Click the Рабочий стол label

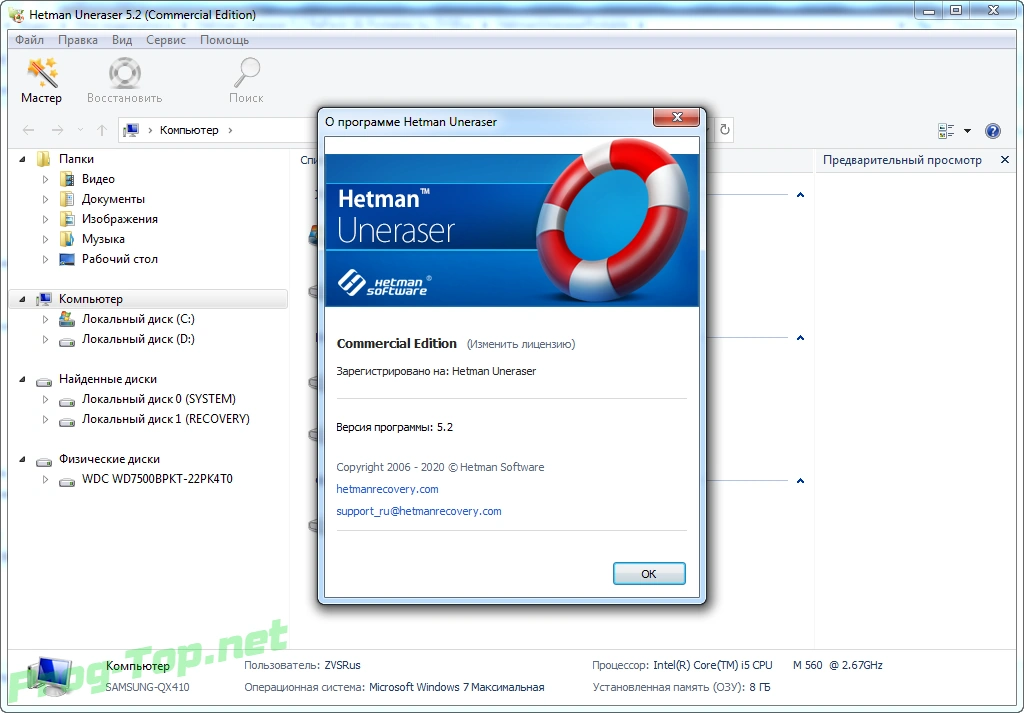pyautogui.click(x=120, y=259)
